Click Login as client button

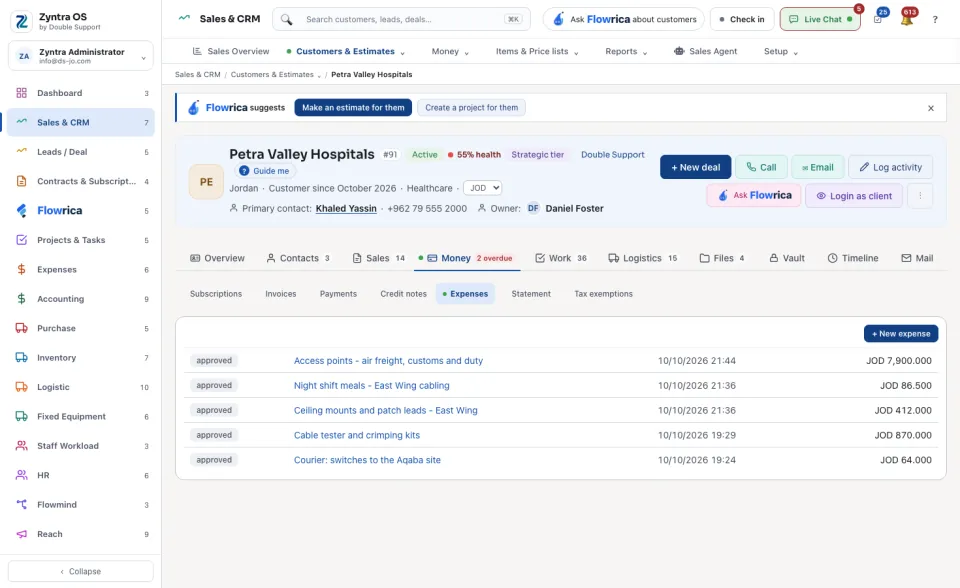(x=853, y=196)
